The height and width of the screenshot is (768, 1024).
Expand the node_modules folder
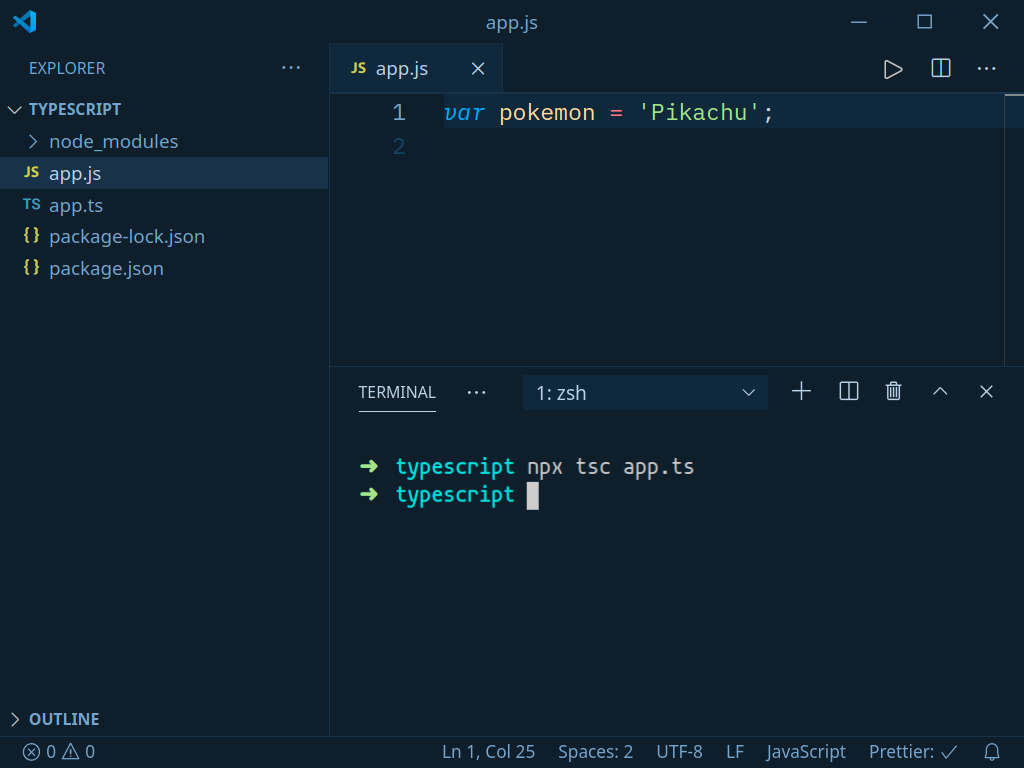tap(165, 141)
